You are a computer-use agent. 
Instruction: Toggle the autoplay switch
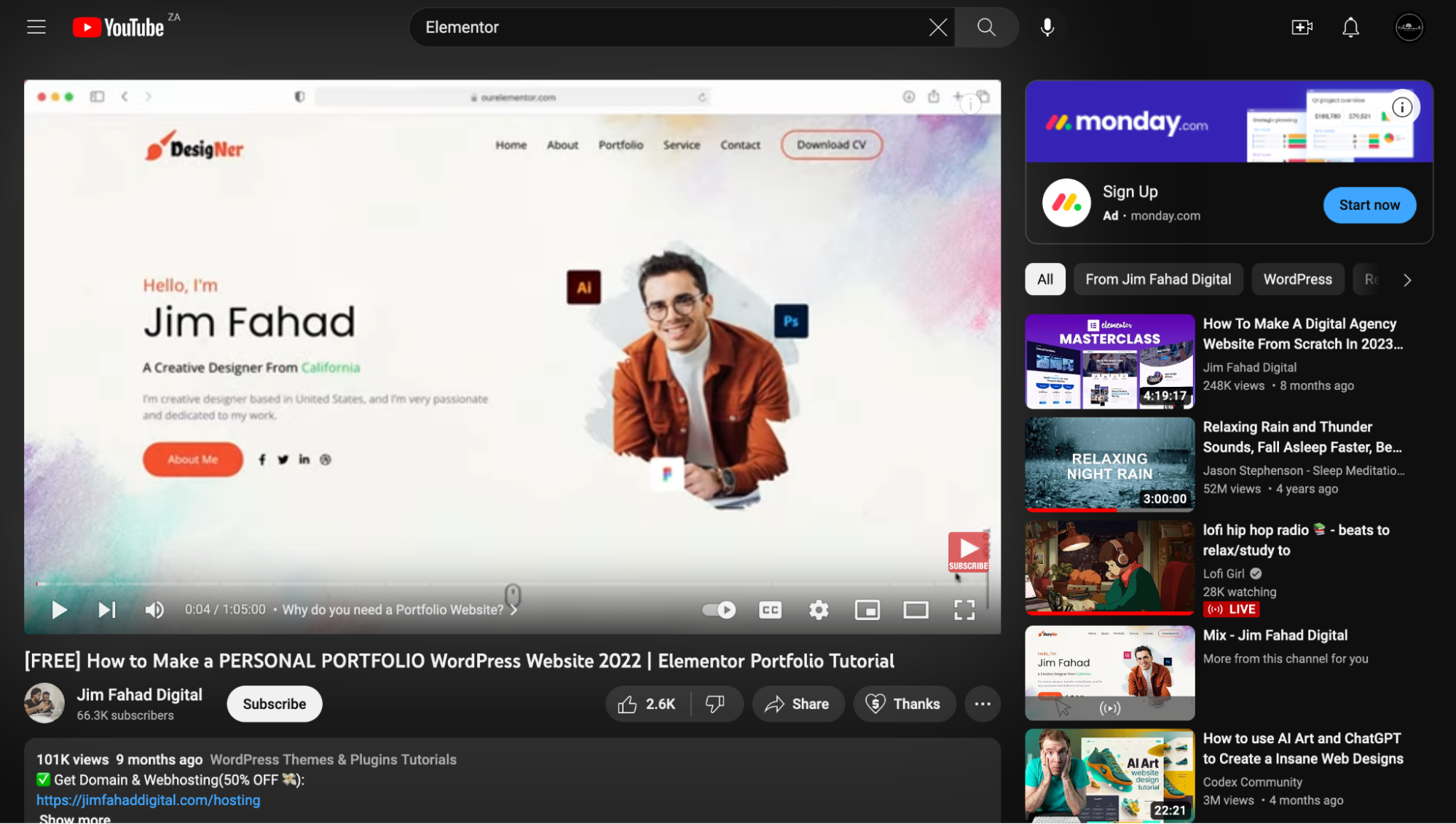tap(719, 610)
